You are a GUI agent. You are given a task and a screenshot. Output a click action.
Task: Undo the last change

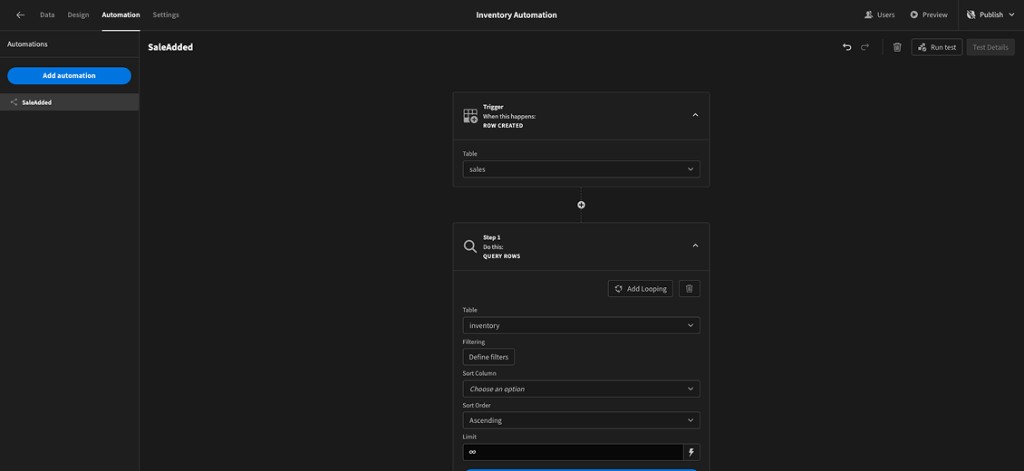click(847, 47)
